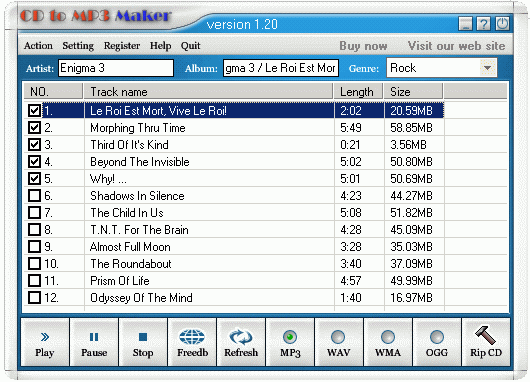Click the Play button with double-arrow icon
The image size is (530, 382).
coord(45,342)
